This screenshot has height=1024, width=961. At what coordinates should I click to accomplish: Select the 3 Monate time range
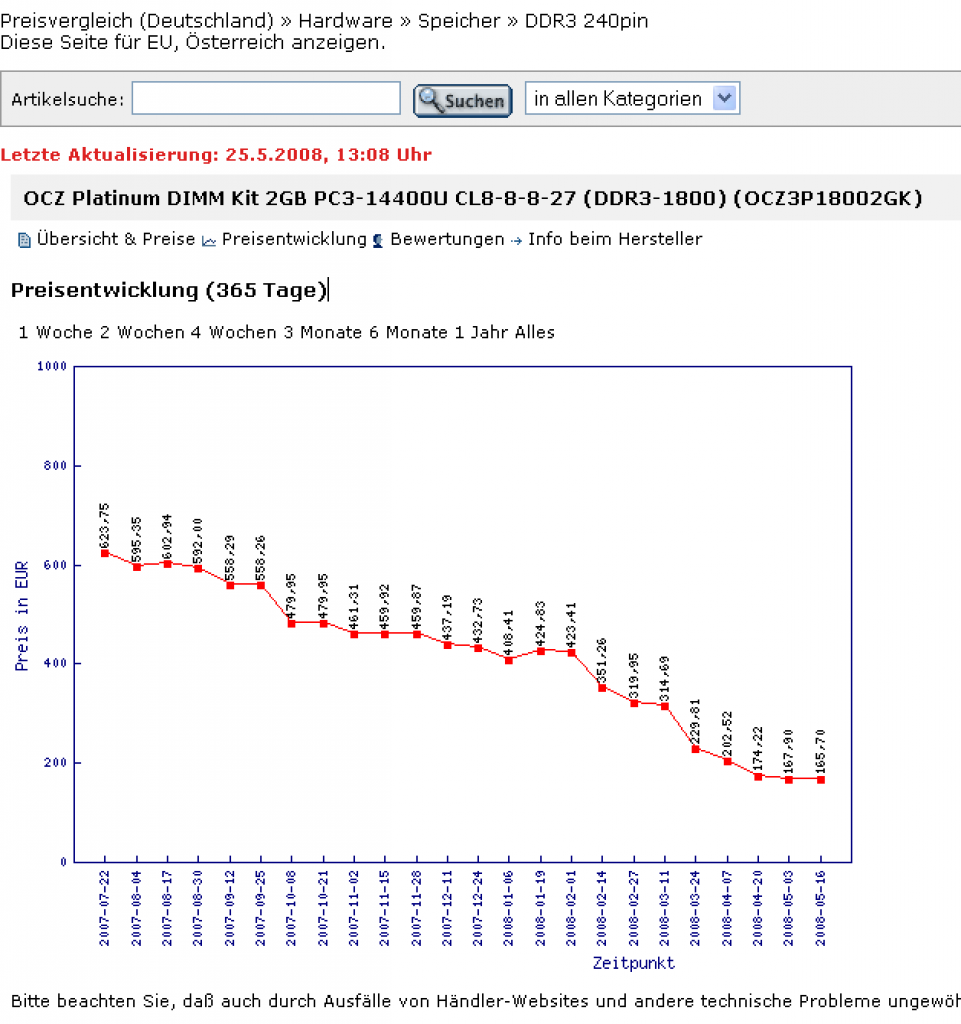coord(323,332)
